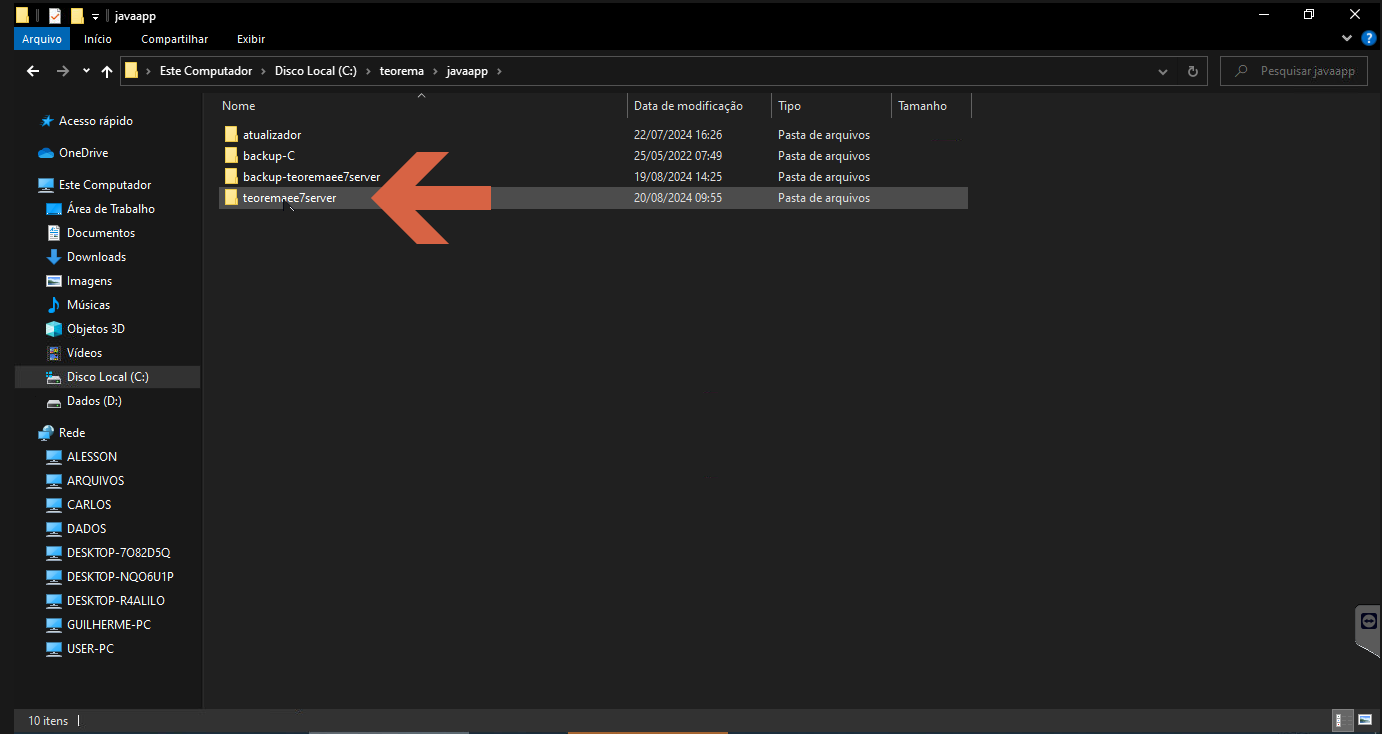Screen dimensions: 1382x734
Task: Go forward with the right arrow button
Action: pyautogui.click(x=63, y=71)
